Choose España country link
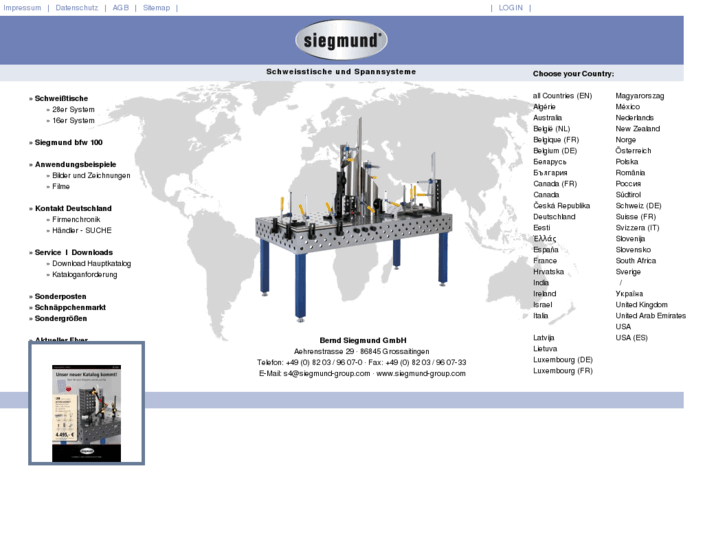 [546, 250]
